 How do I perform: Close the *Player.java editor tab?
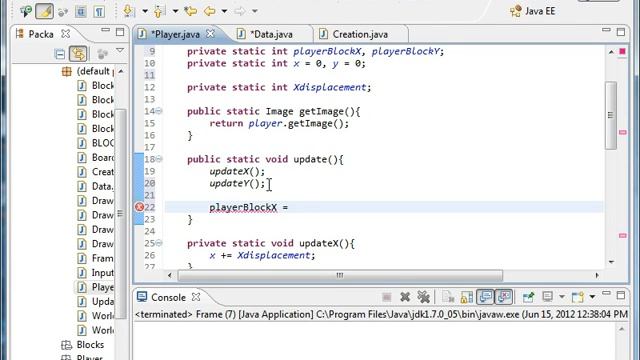210,33
